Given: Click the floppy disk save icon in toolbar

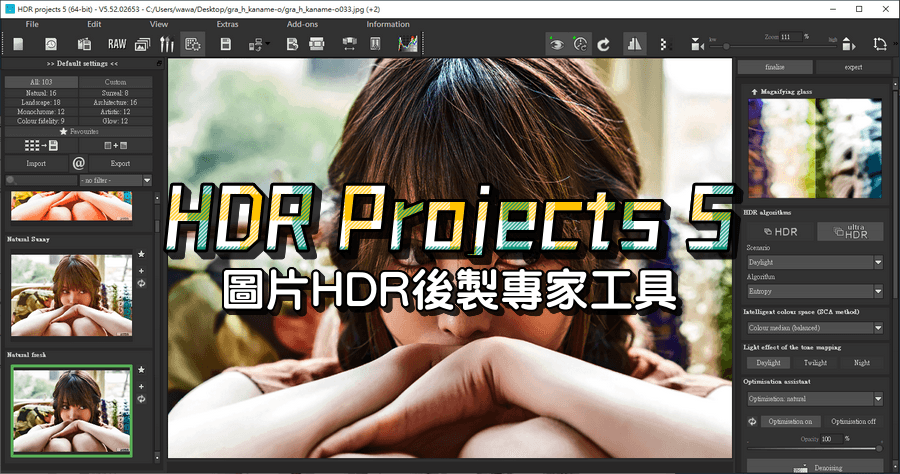Looking at the screenshot, I should (x=226, y=44).
